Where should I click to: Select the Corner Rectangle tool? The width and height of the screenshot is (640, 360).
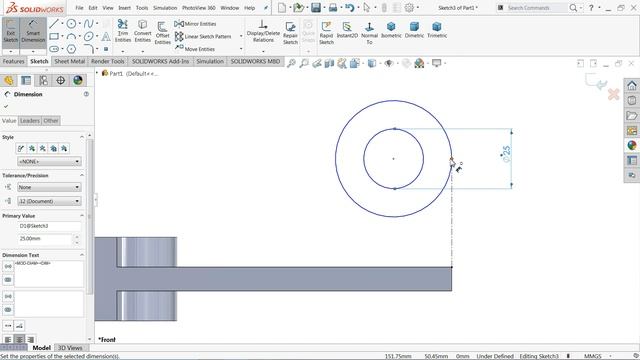pos(54,36)
